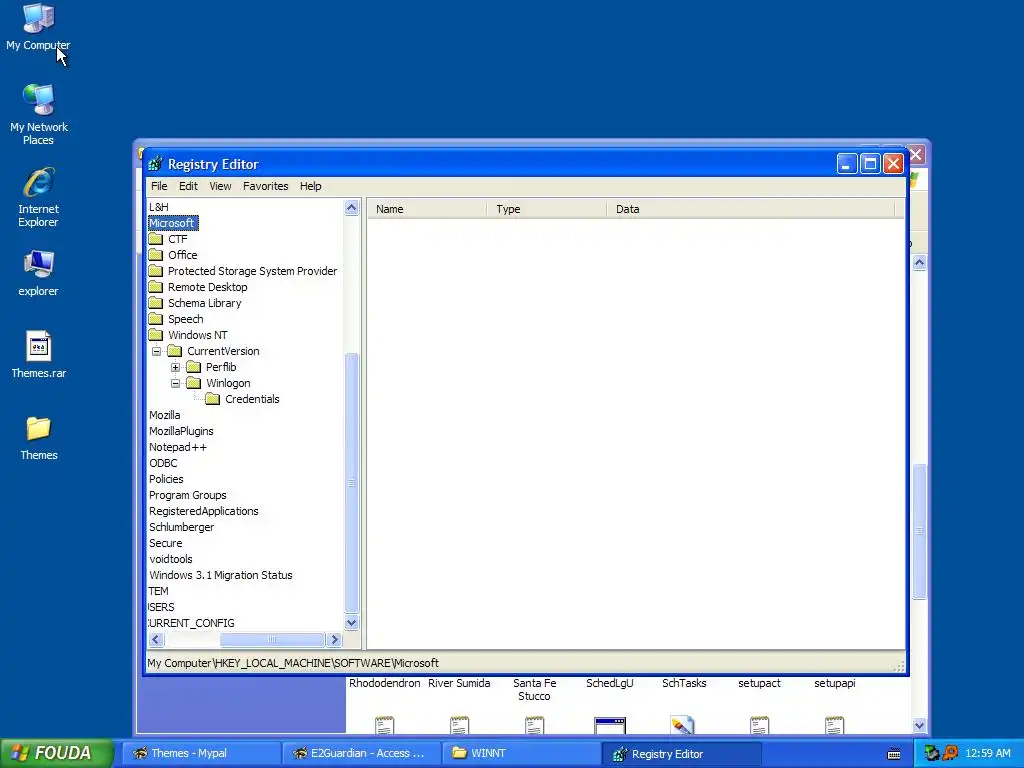Screen dimensions: 1024x768
Task: Select the Policies key
Action: (x=167, y=479)
